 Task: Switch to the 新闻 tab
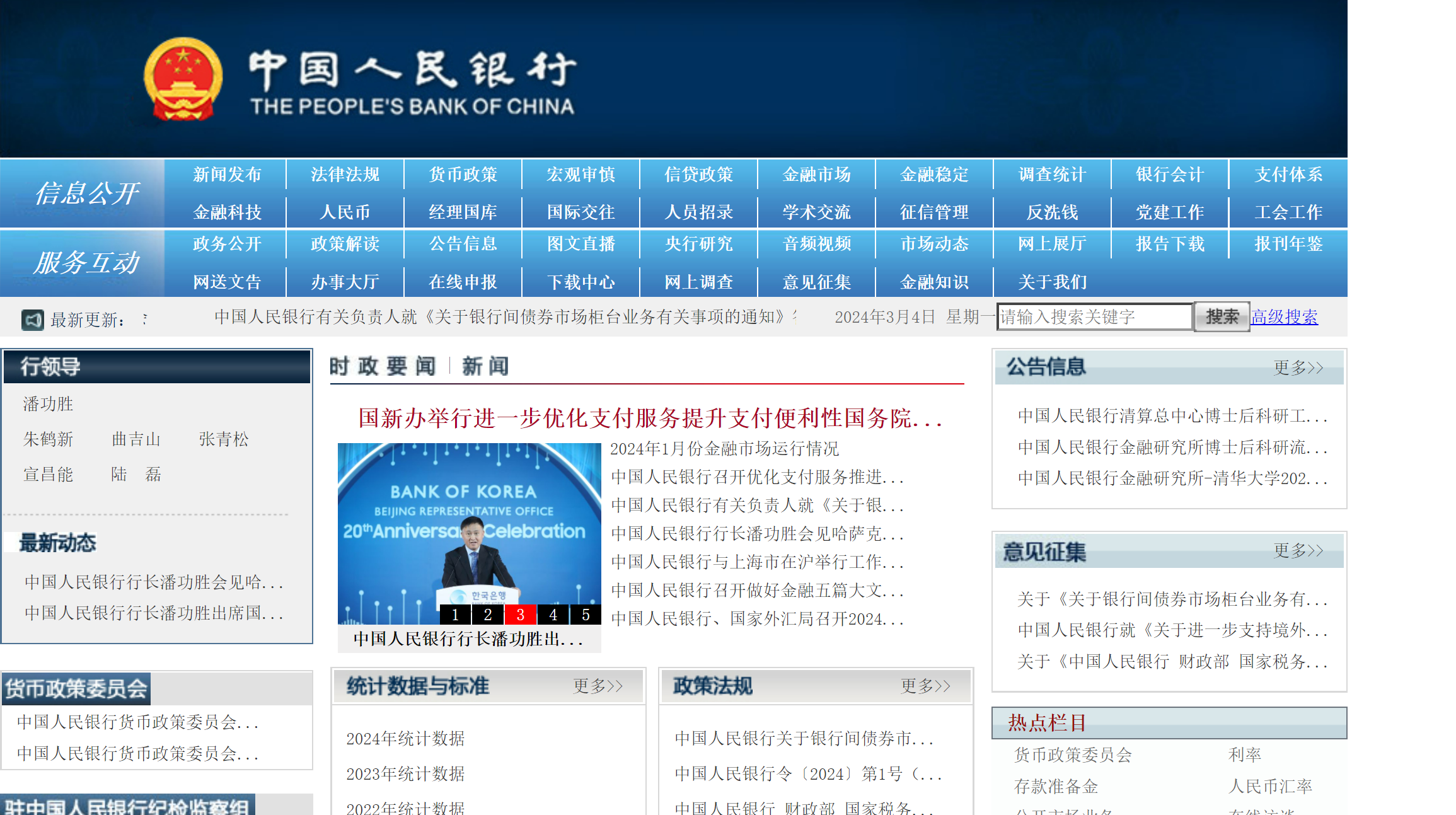click(485, 366)
